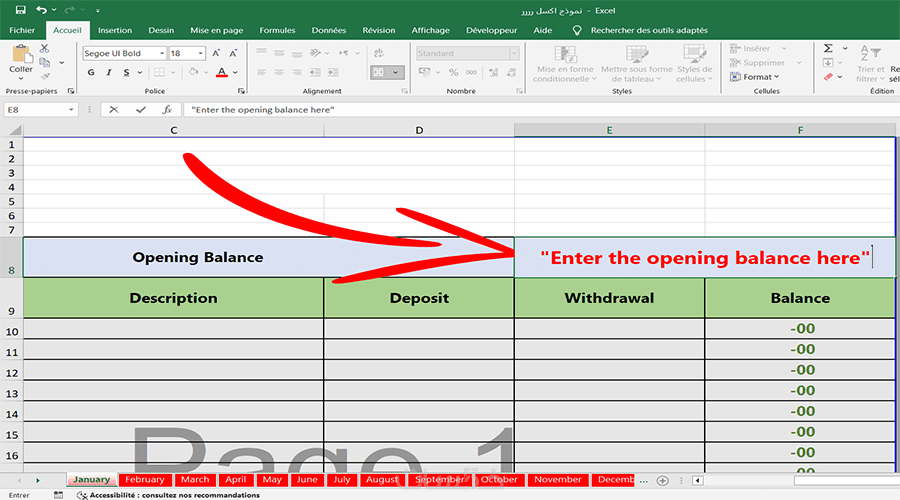
Task: Open the Formules ribbon tab
Action: (x=277, y=30)
